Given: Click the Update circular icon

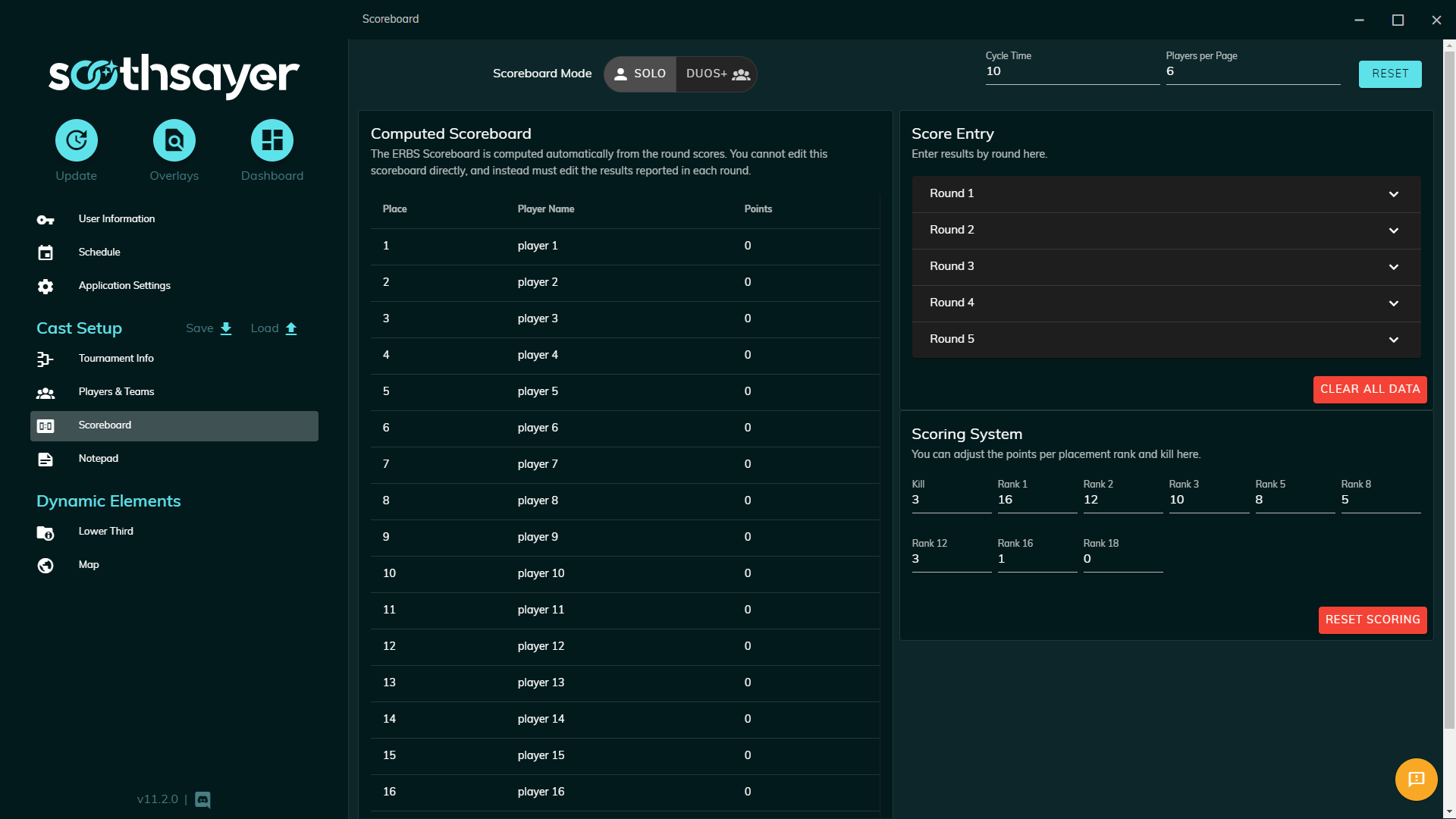Looking at the screenshot, I should pyautogui.click(x=77, y=140).
